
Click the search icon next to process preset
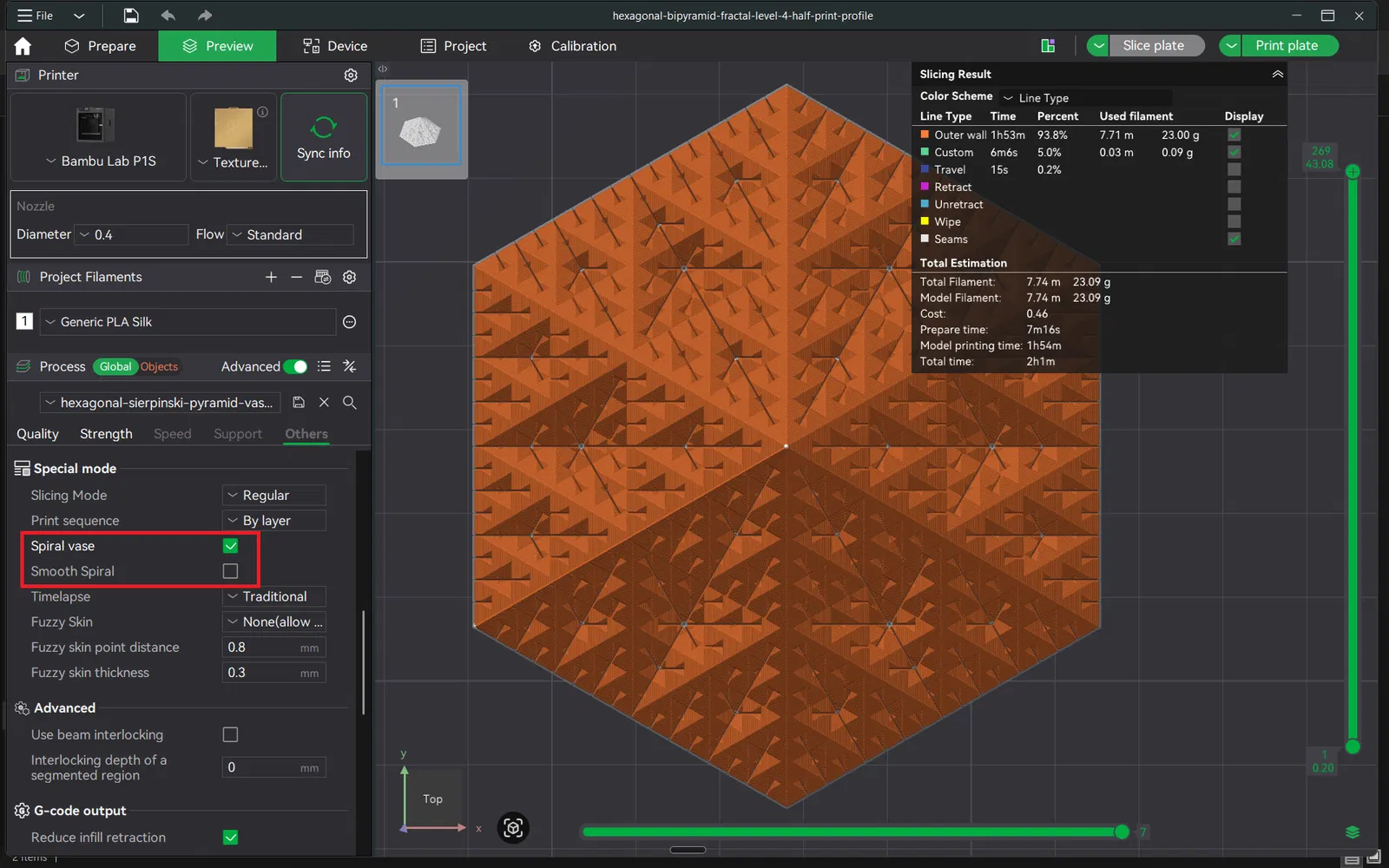point(349,403)
